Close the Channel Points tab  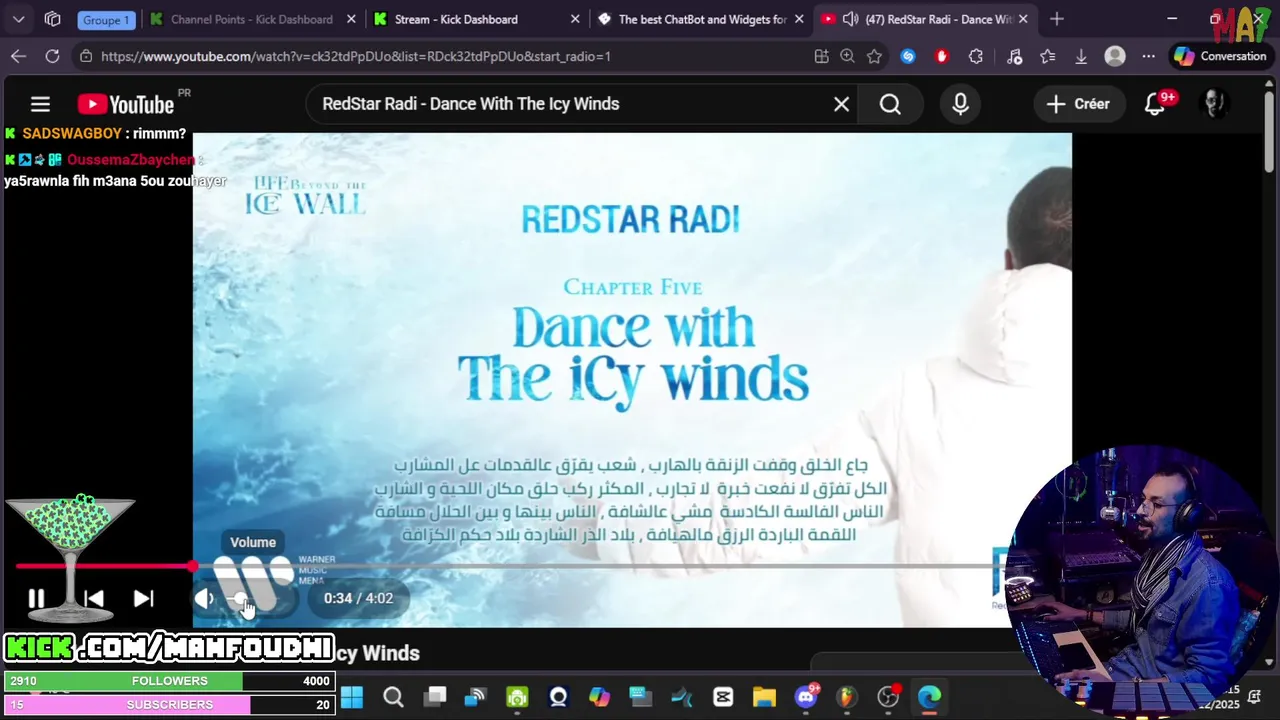point(351,19)
